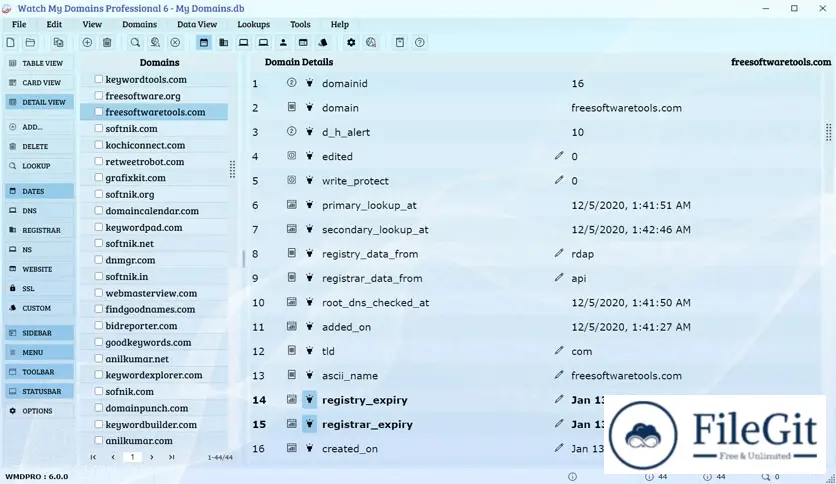Go to the next page of domains
The height and width of the screenshot is (484, 836).
(x=152, y=457)
